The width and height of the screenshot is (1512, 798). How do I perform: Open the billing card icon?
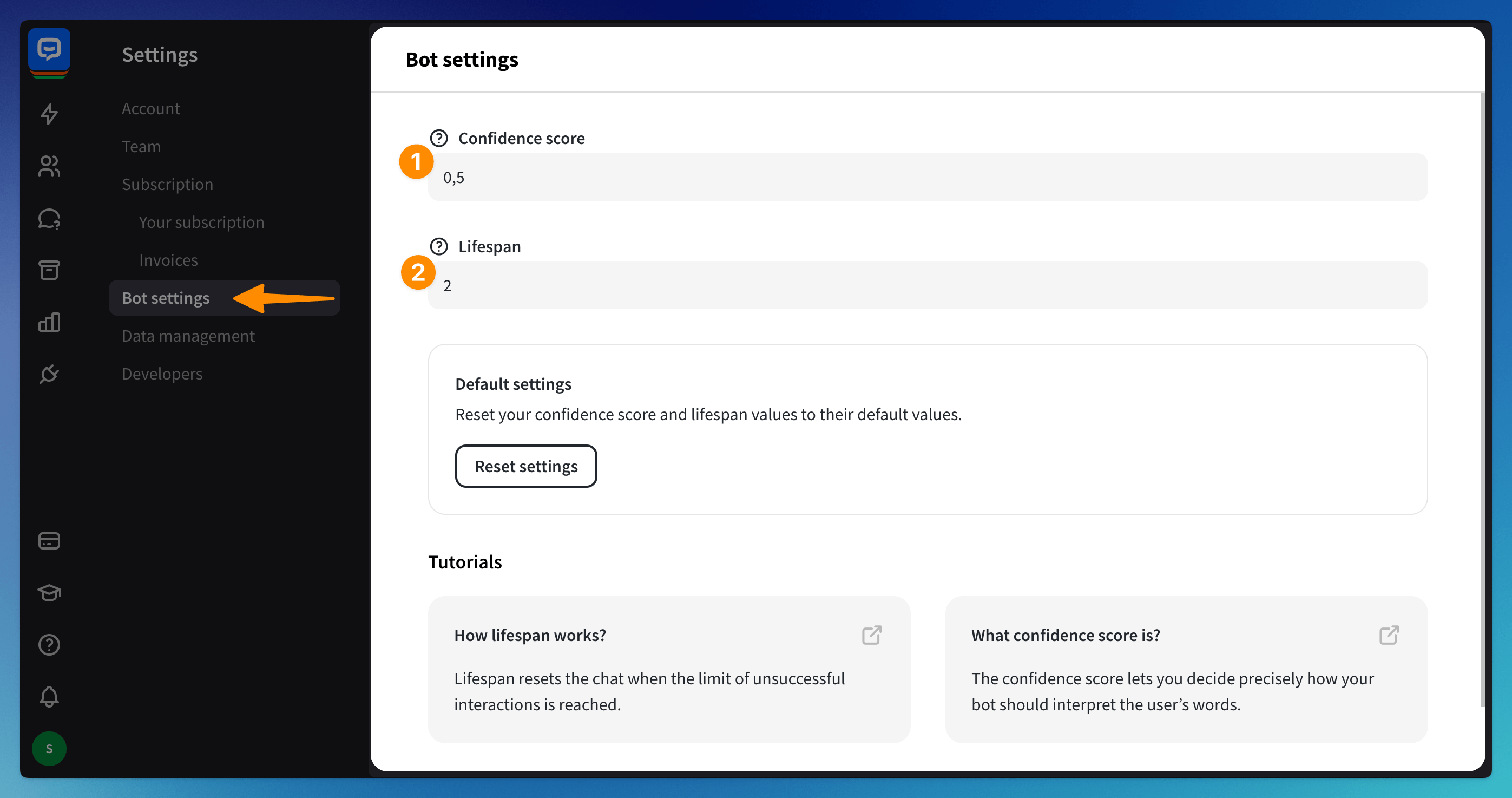[x=49, y=540]
